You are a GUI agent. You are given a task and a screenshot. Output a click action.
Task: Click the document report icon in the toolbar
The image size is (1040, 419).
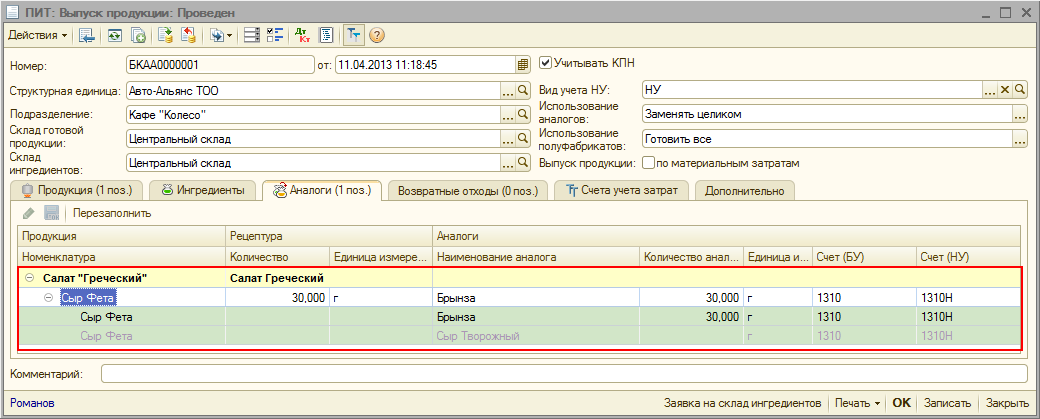pyautogui.click(x=326, y=35)
